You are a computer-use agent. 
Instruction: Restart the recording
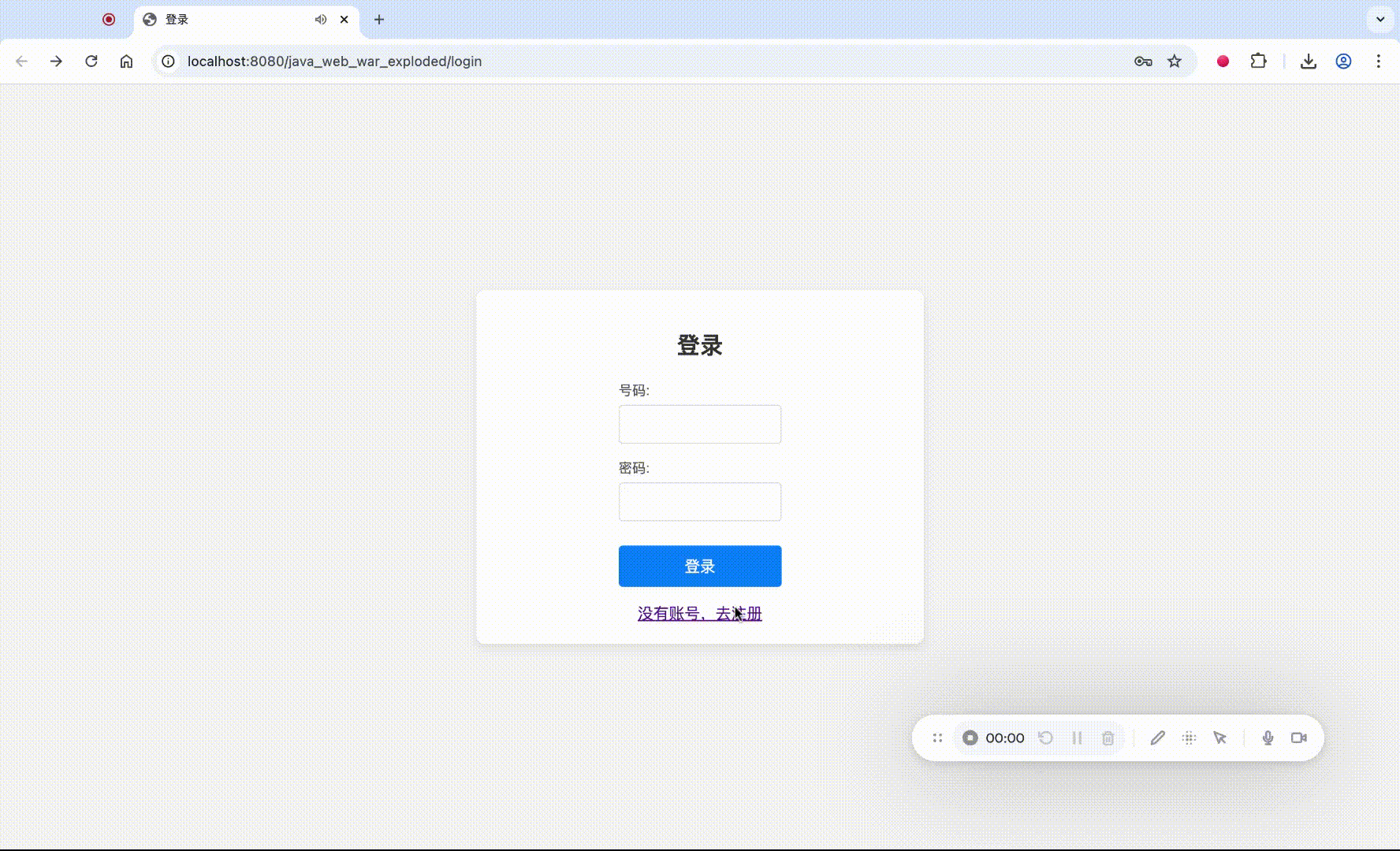pos(1046,738)
